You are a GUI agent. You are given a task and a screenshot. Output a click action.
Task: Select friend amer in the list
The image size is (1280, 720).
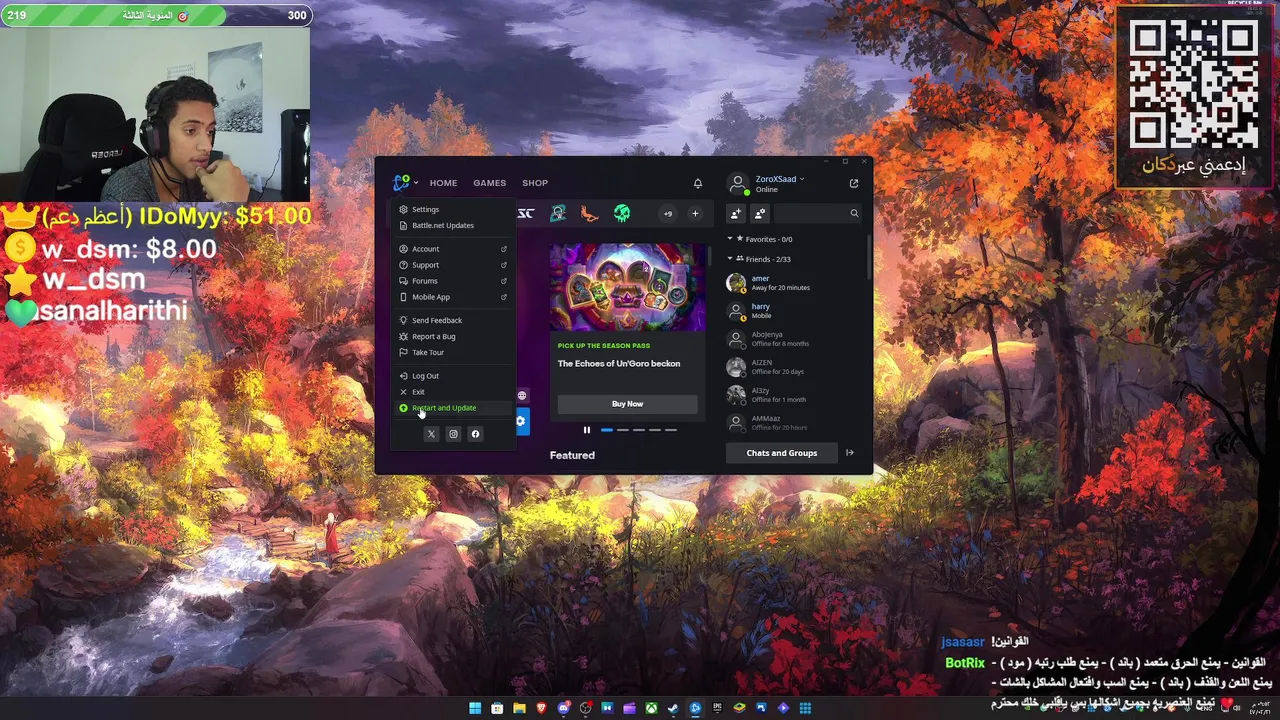795,283
